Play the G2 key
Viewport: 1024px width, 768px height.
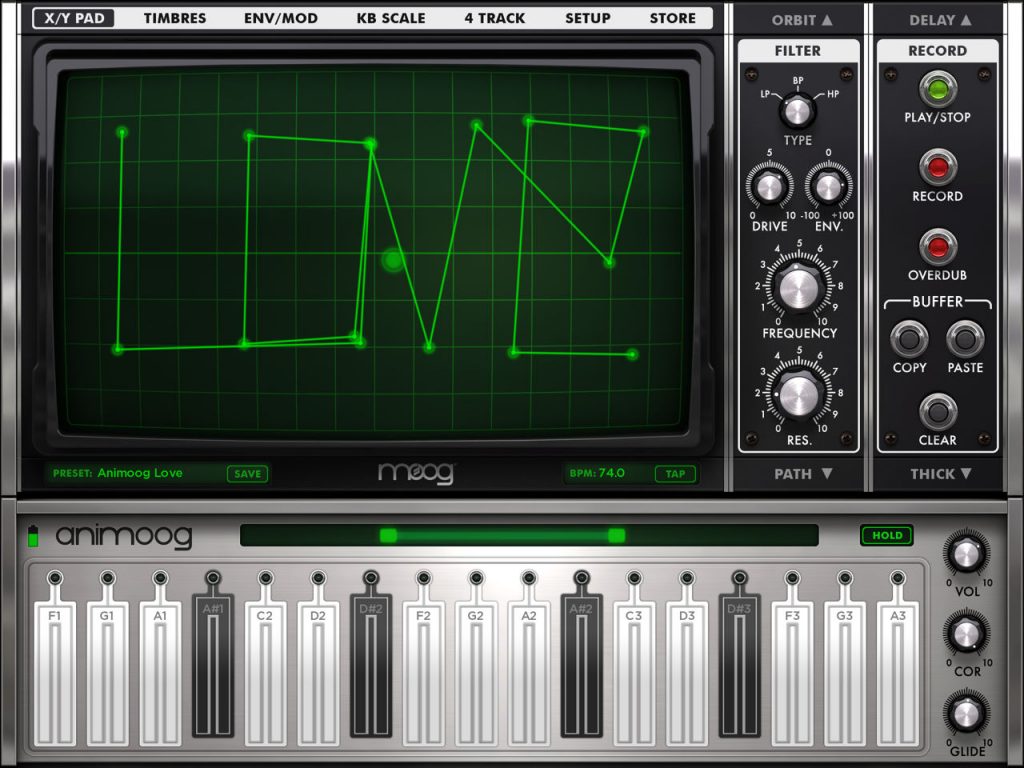(x=476, y=673)
